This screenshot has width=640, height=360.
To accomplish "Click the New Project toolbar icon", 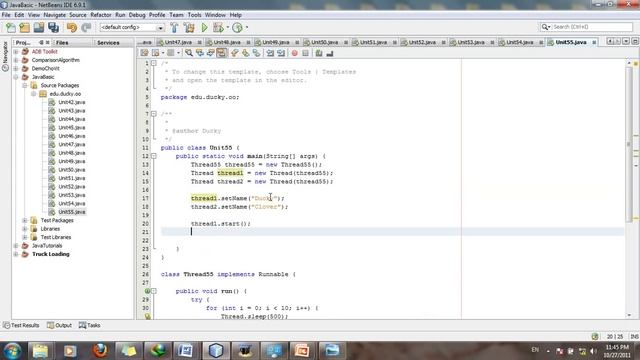I will (x=24, y=27).
